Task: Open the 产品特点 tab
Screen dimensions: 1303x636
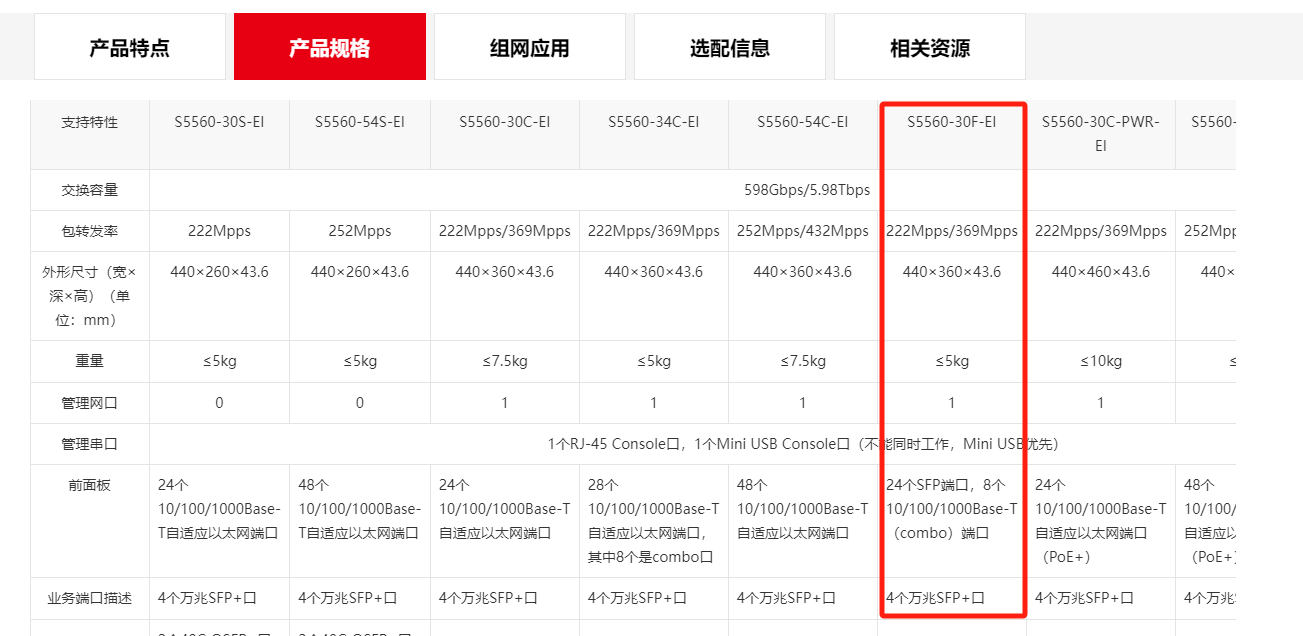Action: [x=130, y=47]
